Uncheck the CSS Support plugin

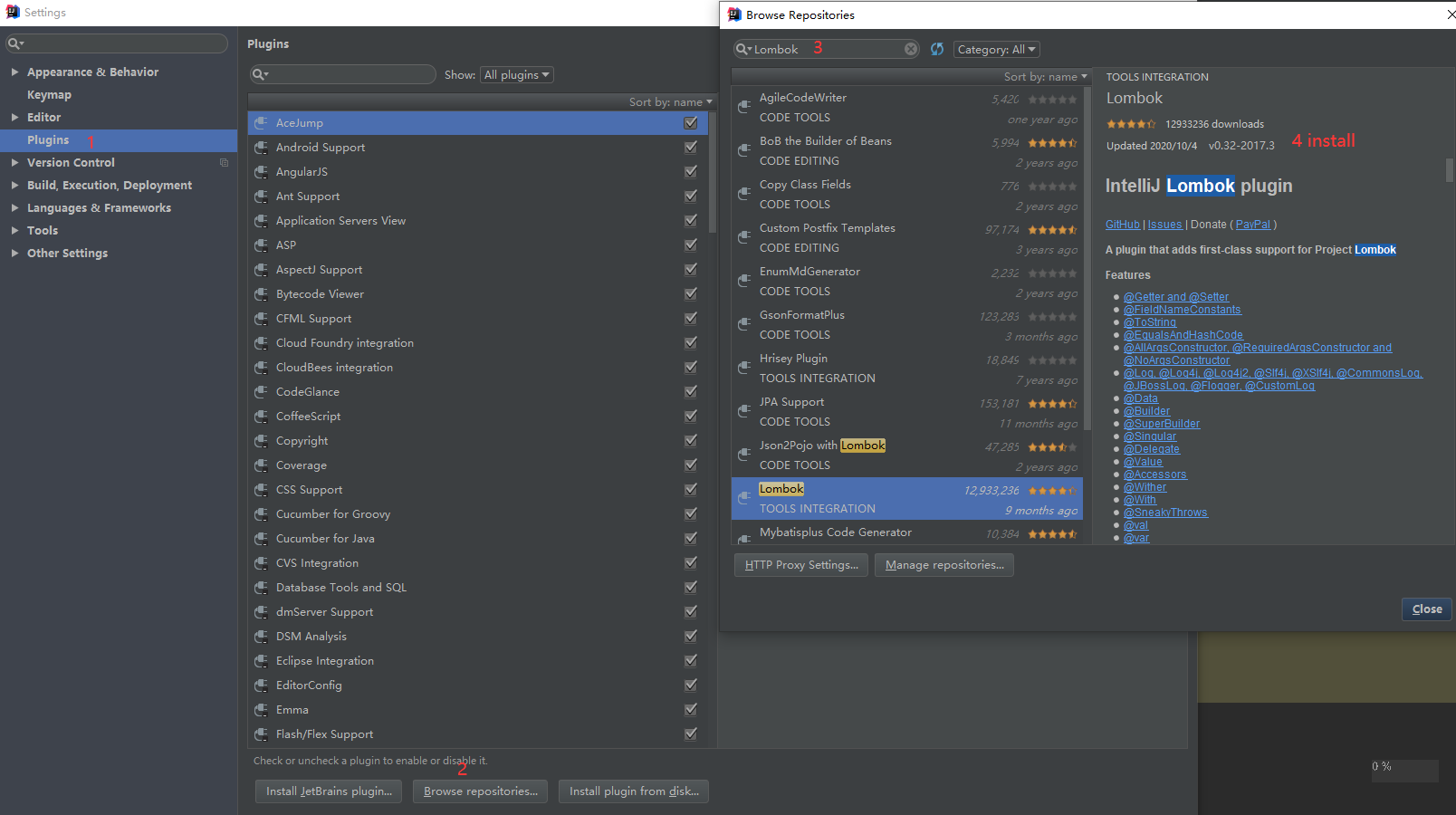(x=691, y=490)
